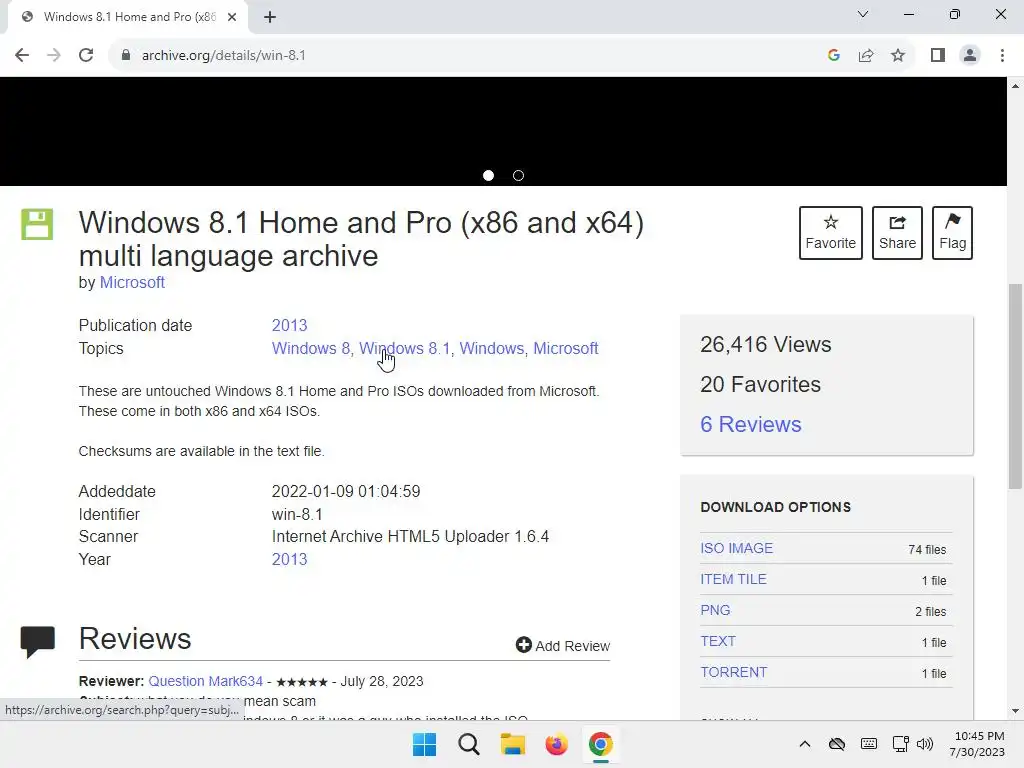Open the Microsoft creator link
The image size is (1024, 768).
[132, 283]
